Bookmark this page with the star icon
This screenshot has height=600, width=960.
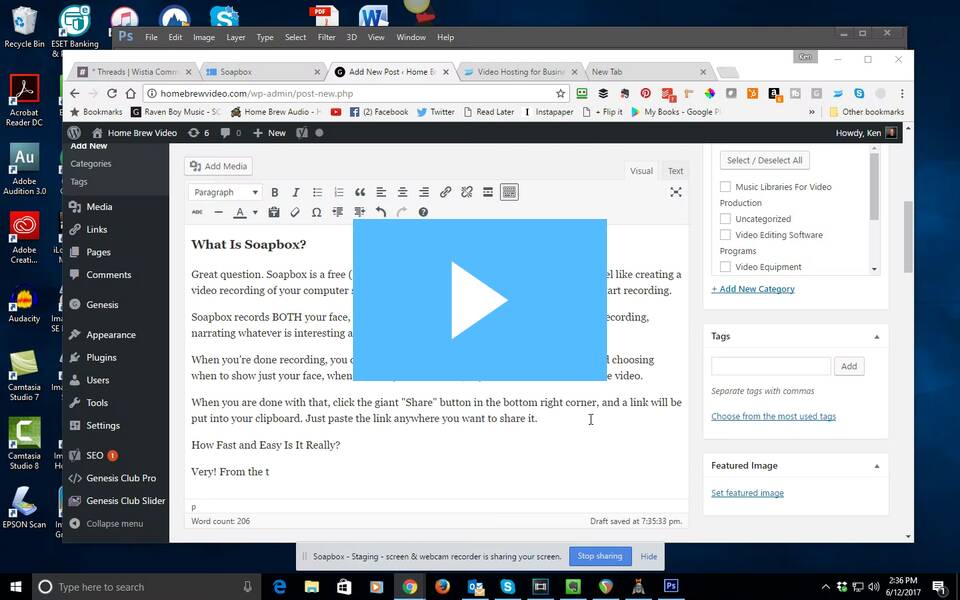point(560,94)
